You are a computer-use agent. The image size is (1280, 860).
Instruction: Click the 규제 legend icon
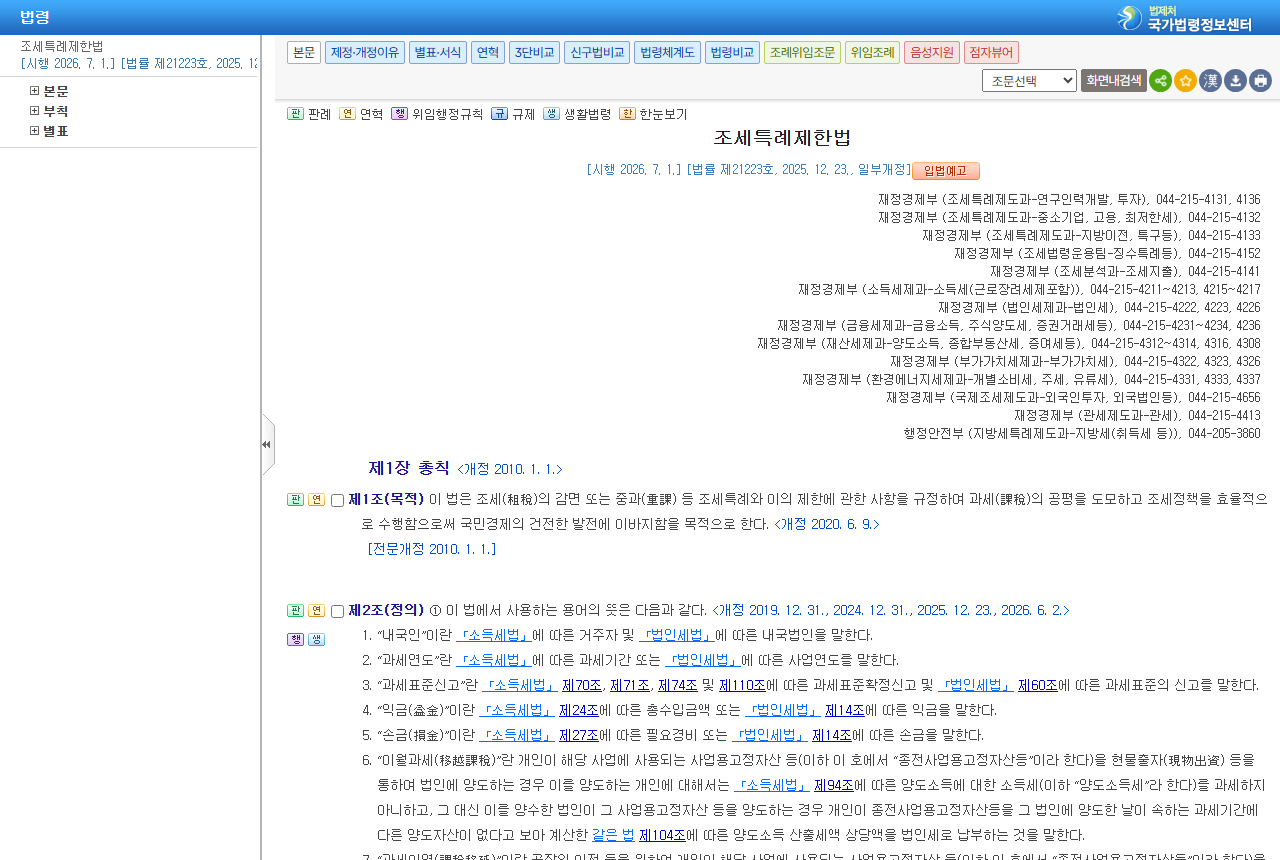(499, 114)
